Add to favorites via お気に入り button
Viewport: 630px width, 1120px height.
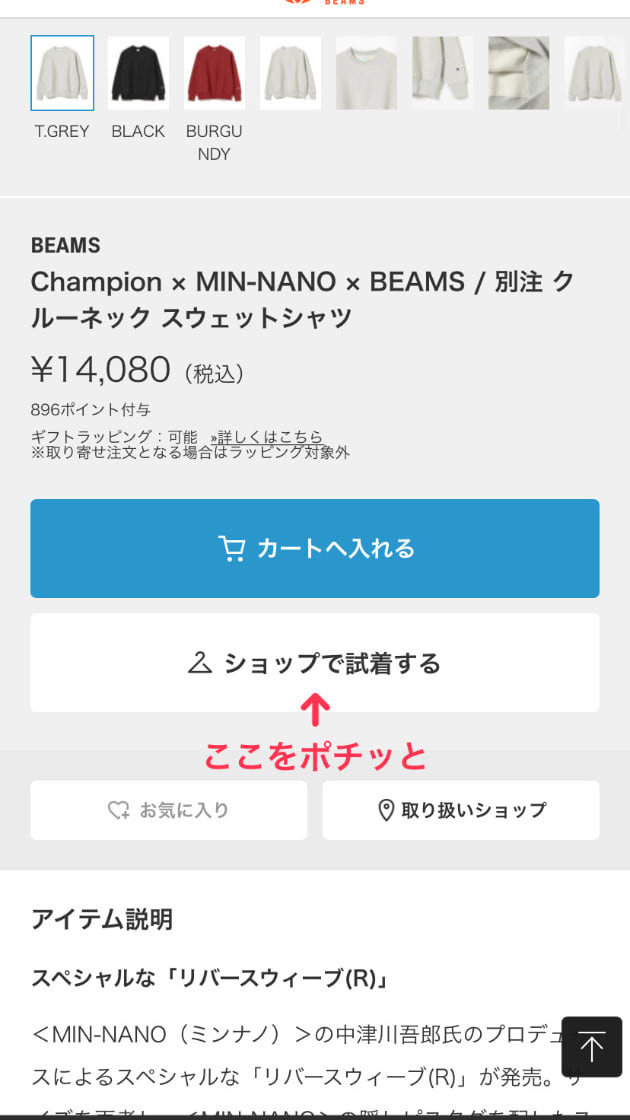coord(169,810)
